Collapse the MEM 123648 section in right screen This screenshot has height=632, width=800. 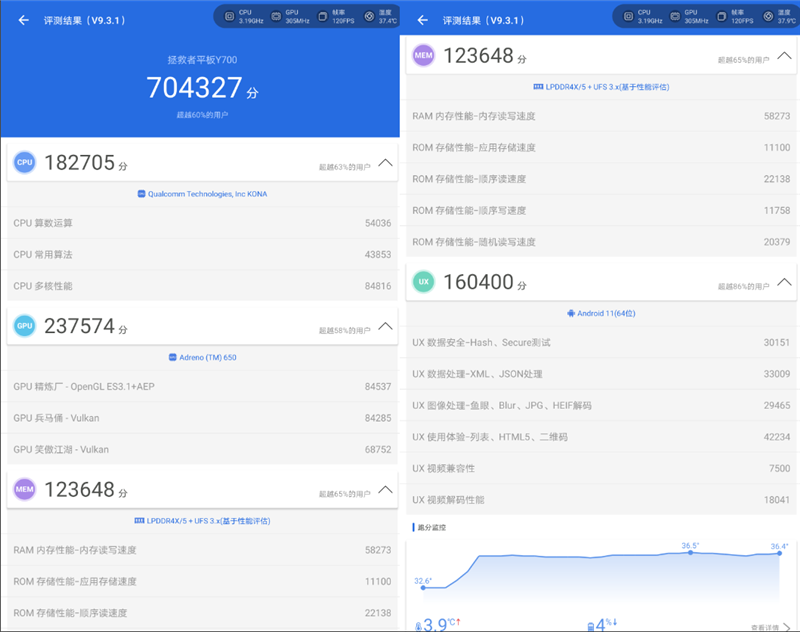point(784,56)
